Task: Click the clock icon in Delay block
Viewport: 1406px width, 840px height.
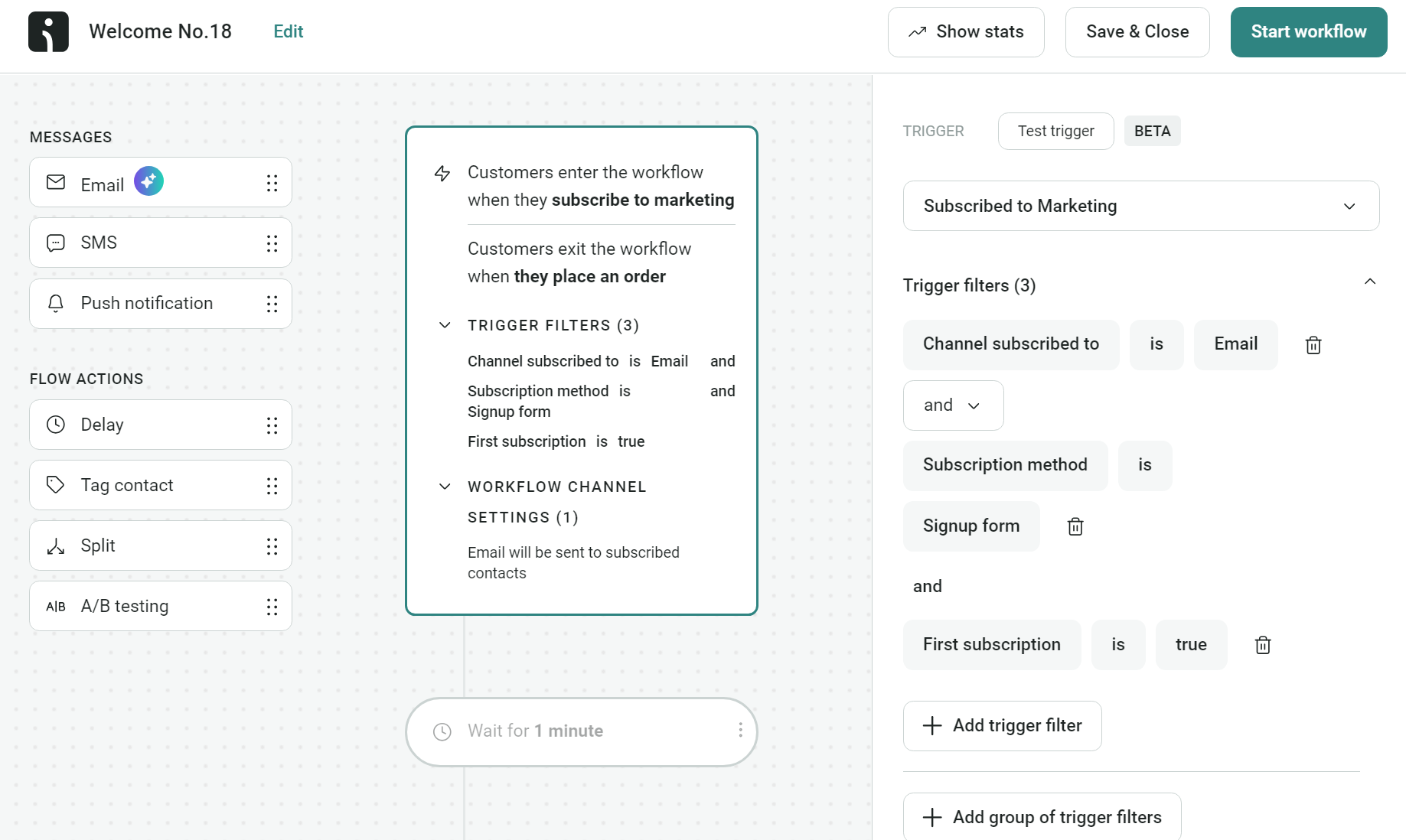Action: point(56,425)
